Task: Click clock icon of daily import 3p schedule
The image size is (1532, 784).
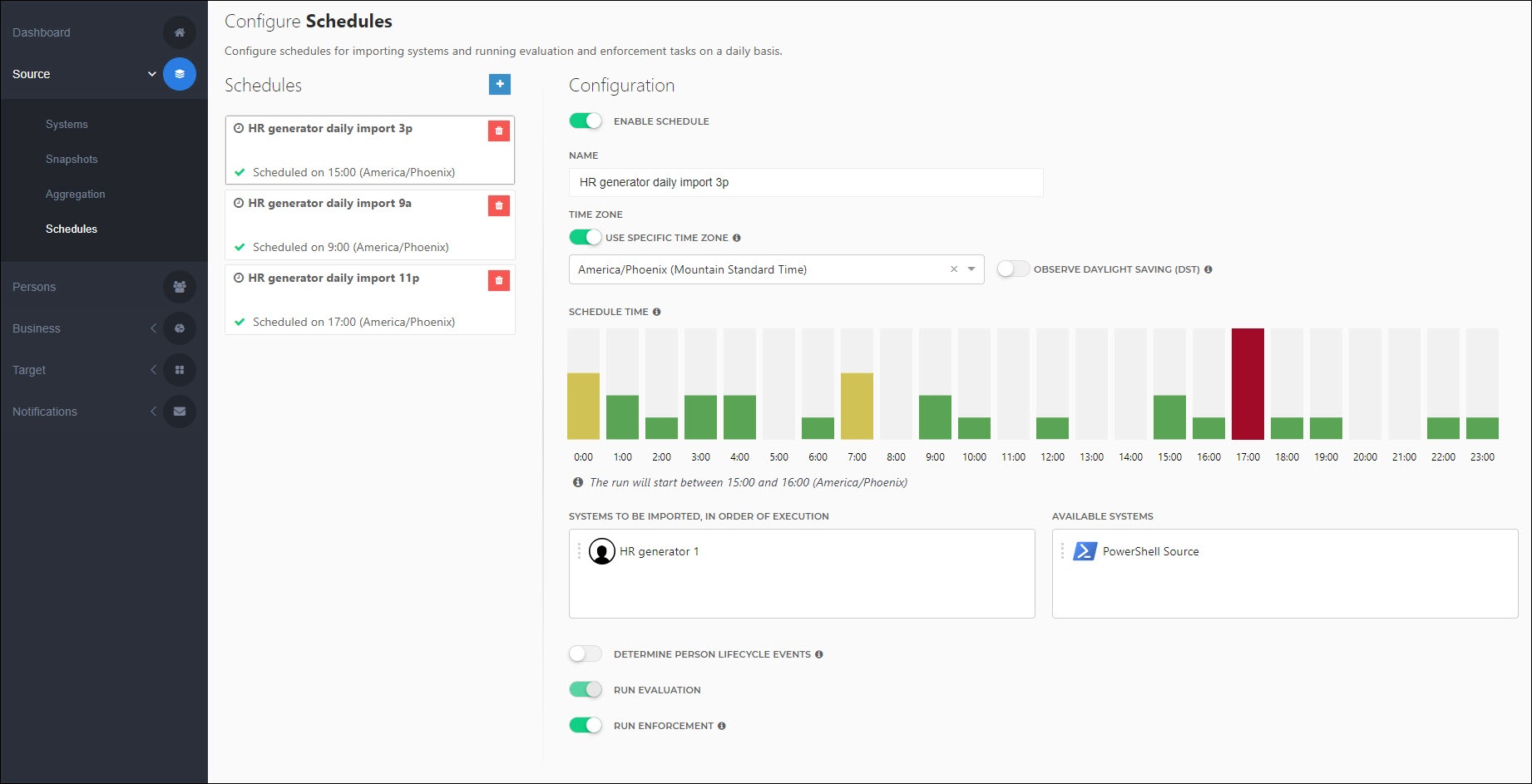Action: [239, 128]
